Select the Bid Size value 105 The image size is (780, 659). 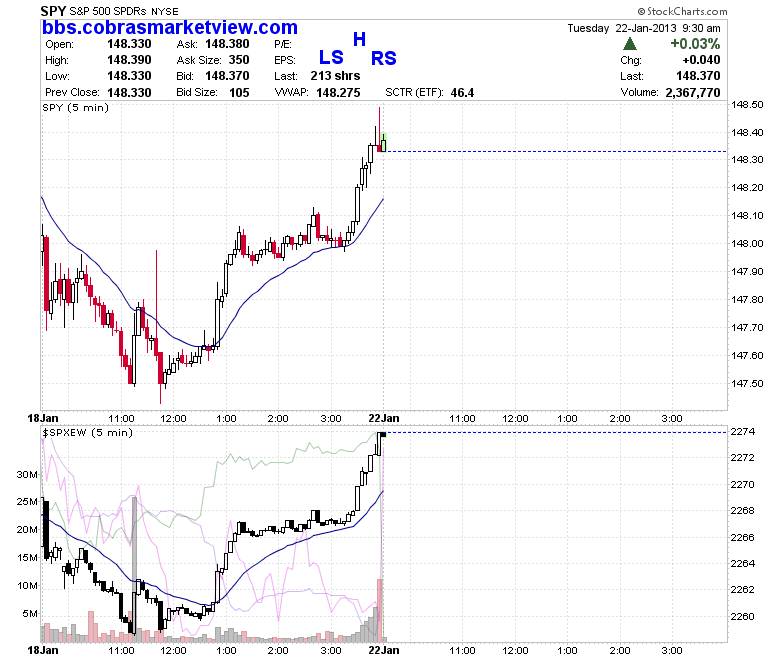tap(239, 93)
